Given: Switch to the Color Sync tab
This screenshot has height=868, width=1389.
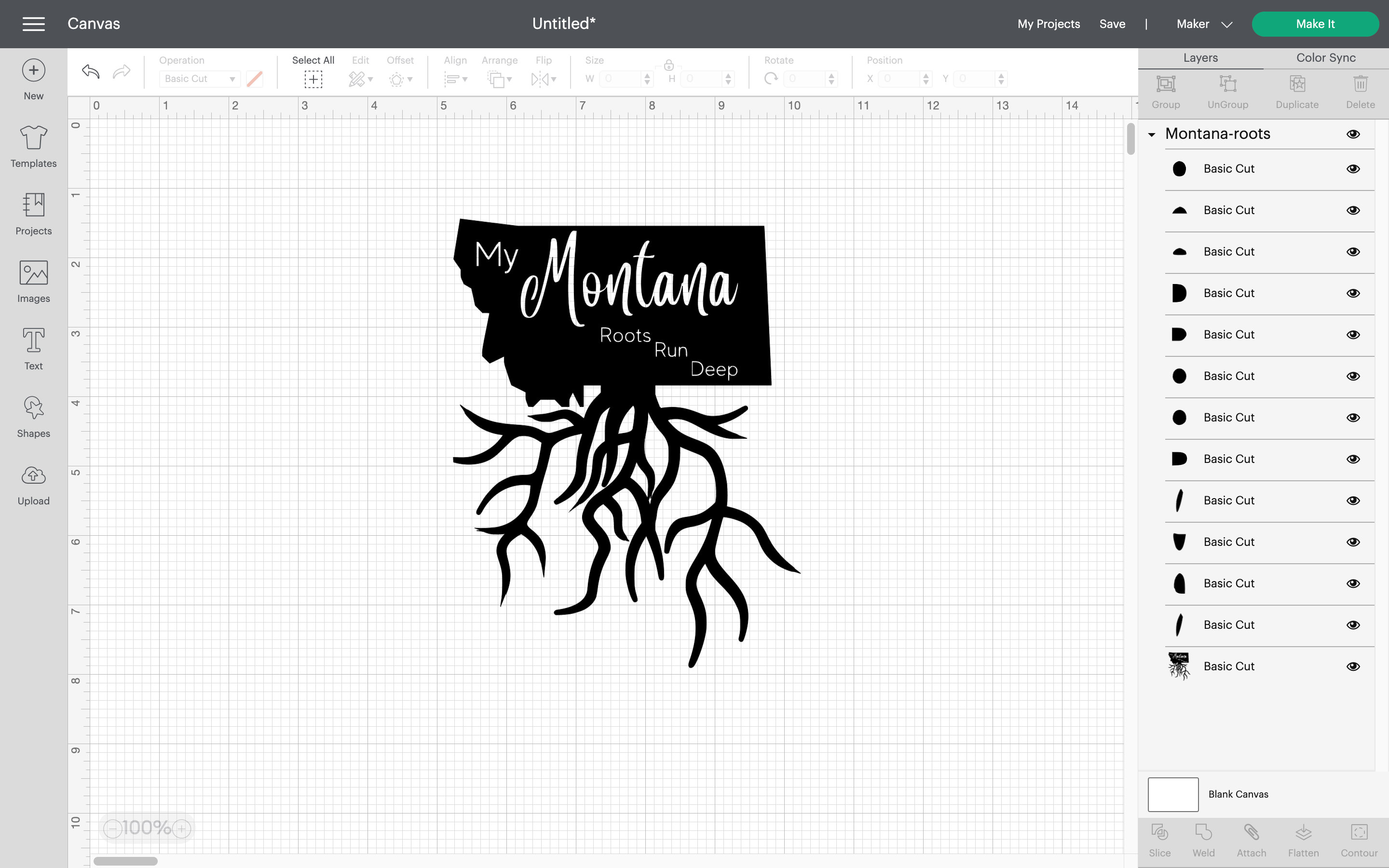Looking at the screenshot, I should point(1325,57).
